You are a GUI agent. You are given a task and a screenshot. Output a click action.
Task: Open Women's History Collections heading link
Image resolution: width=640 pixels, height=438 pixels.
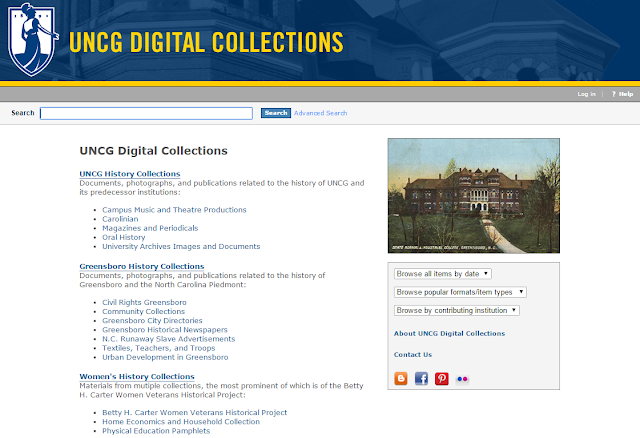point(137,377)
